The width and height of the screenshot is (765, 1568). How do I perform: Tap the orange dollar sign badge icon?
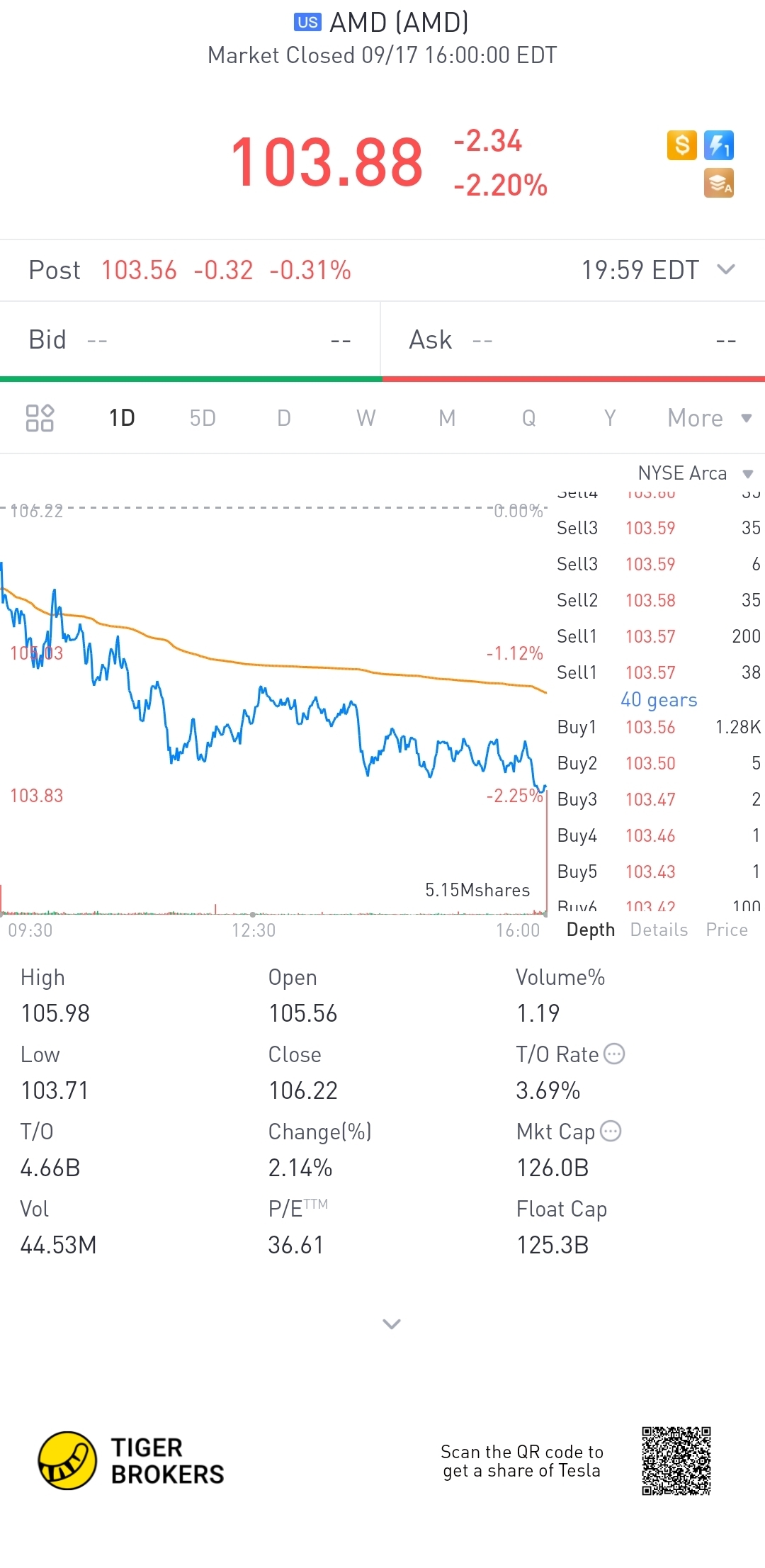[x=681, y=145]
